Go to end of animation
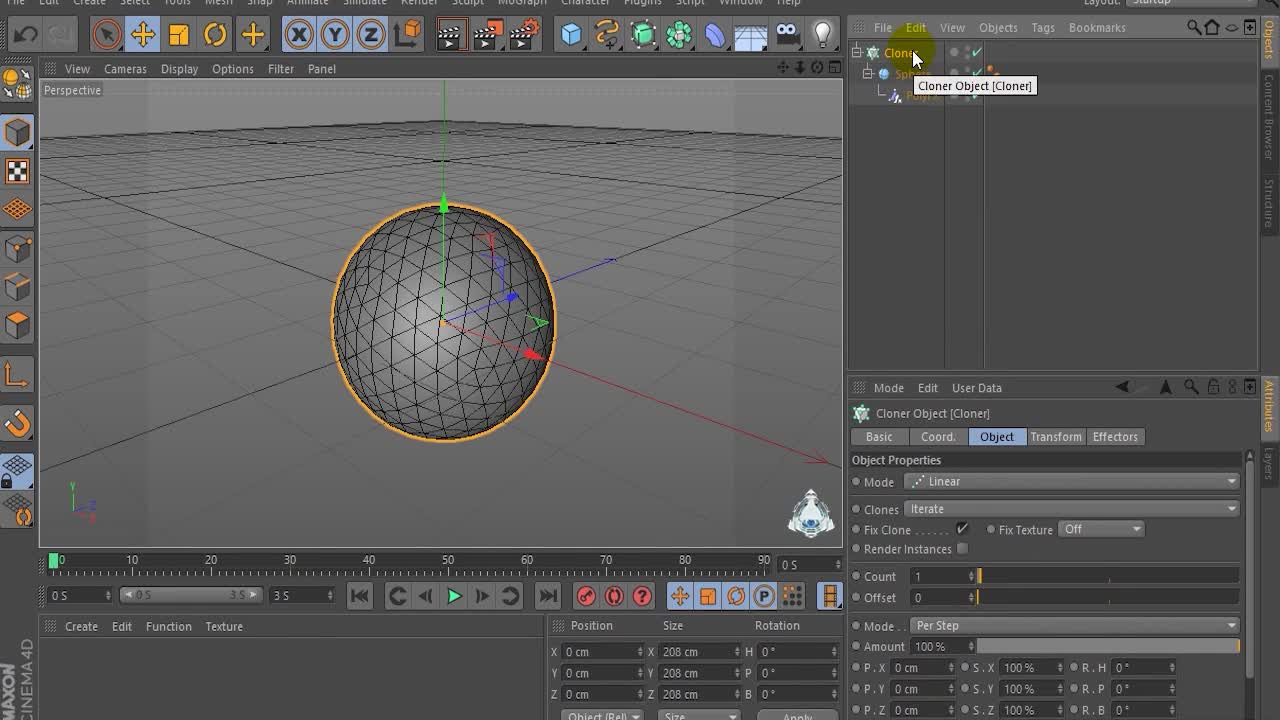The height and width of the screenshot is (720, 1280). tap(547, 597)
